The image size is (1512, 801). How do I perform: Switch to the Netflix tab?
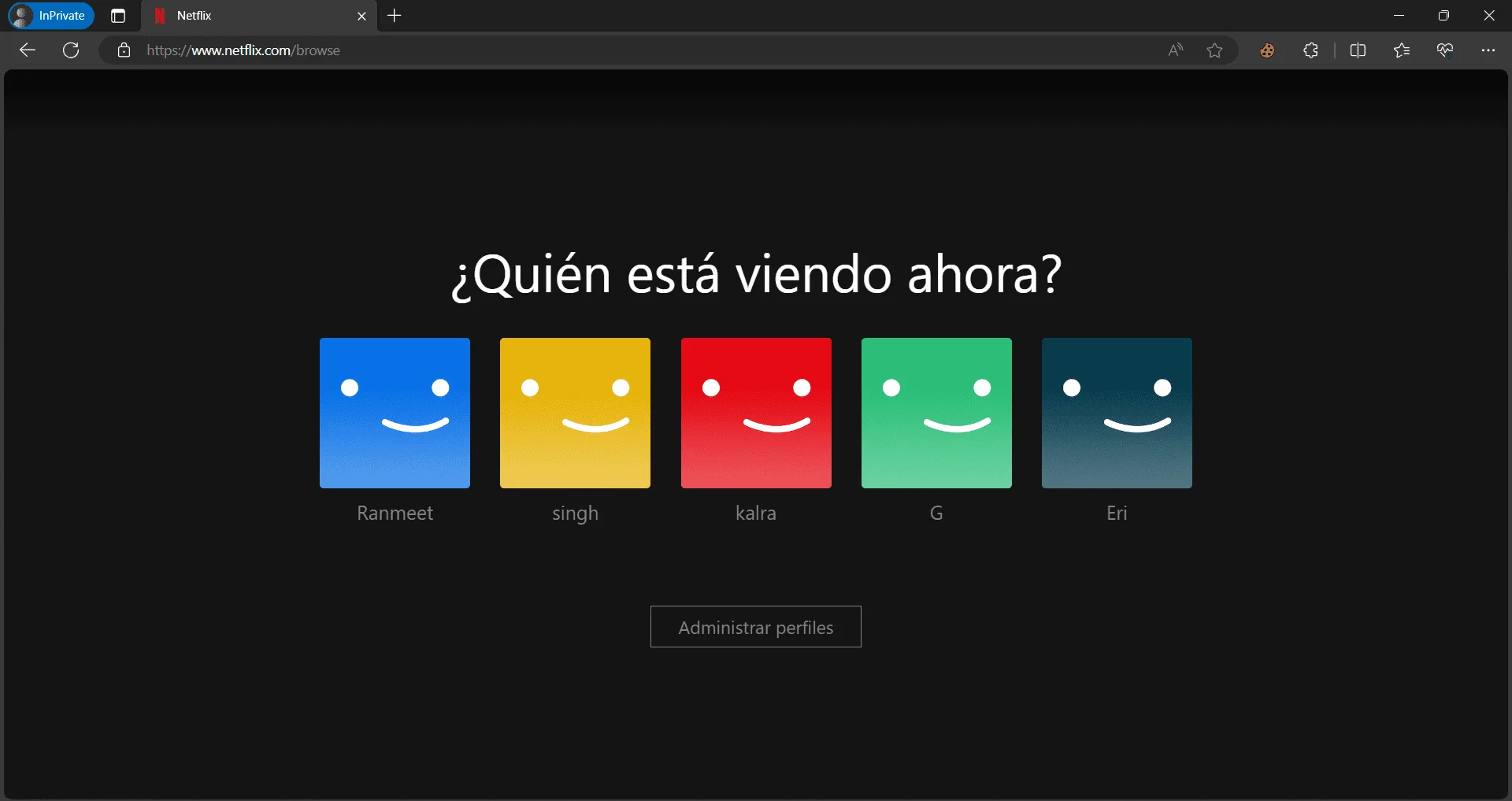[x=259, y=16]
